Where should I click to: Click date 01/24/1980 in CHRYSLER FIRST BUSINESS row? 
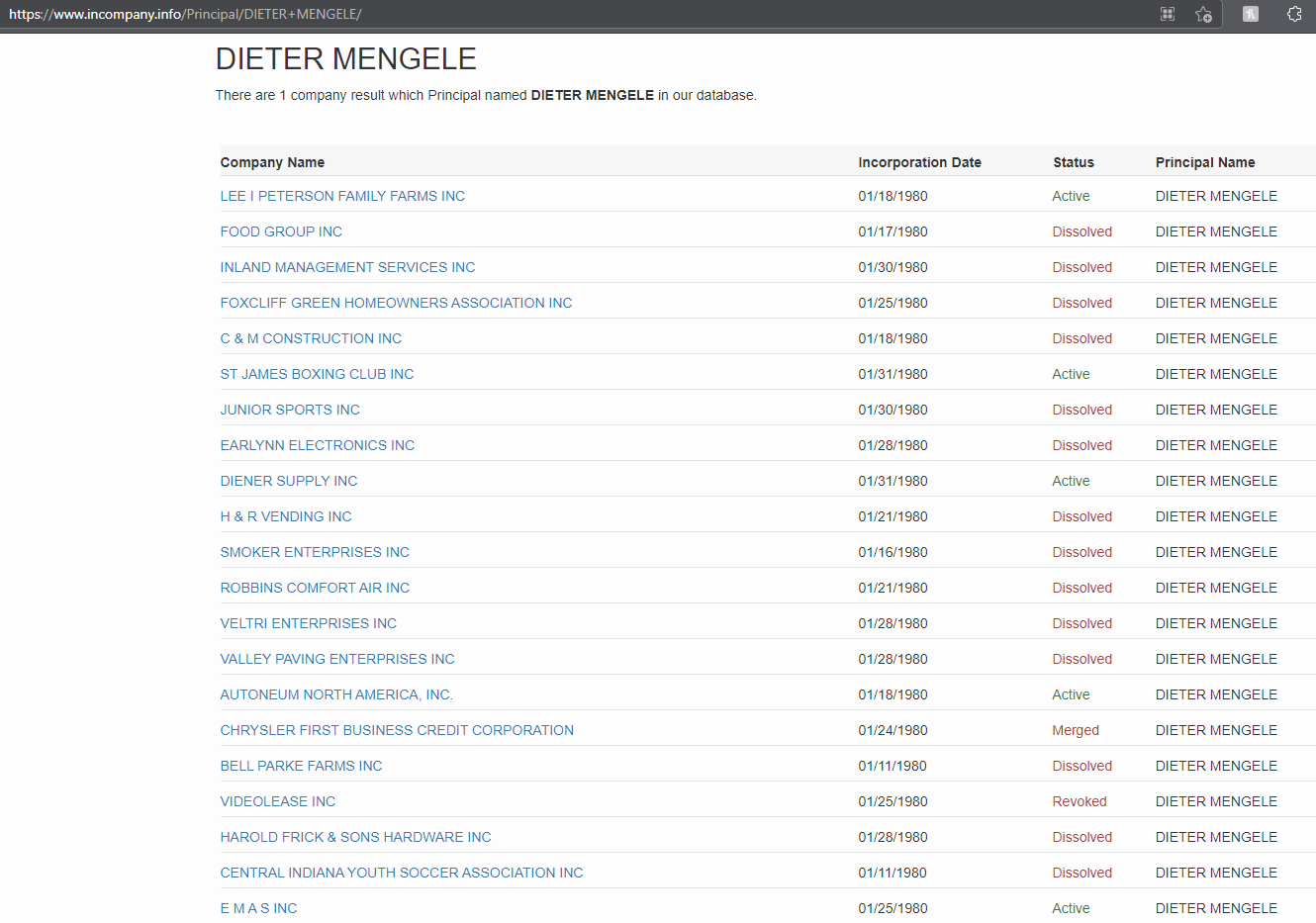(x=893, y=730)
